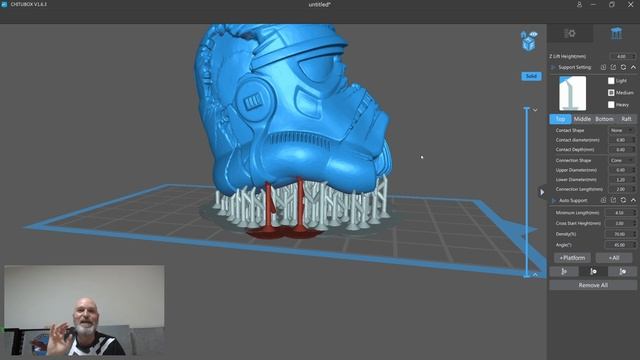Click the user account icon in title bar

coord(579,4)
